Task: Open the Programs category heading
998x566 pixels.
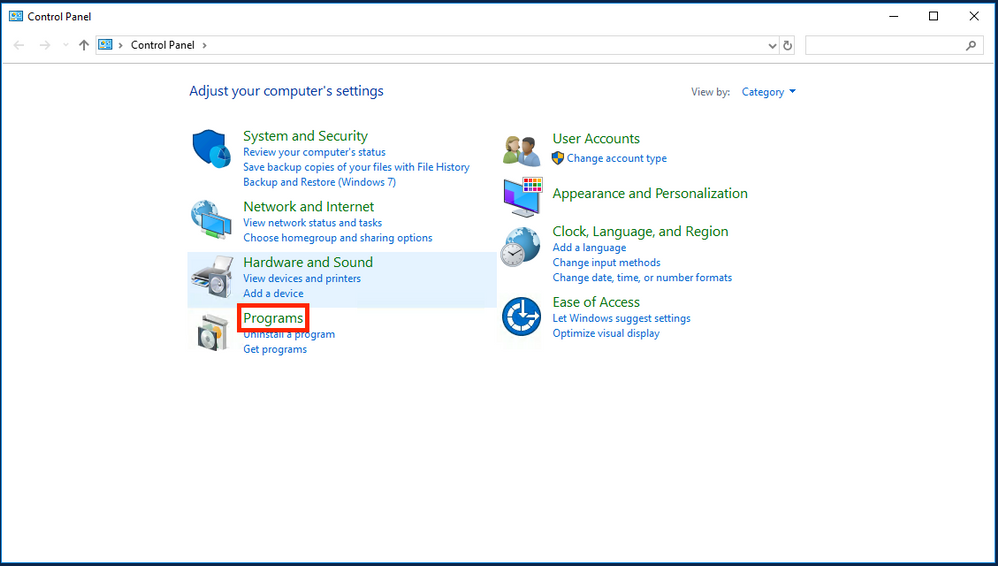Action: pyautogui.click(x=273, y=318)
